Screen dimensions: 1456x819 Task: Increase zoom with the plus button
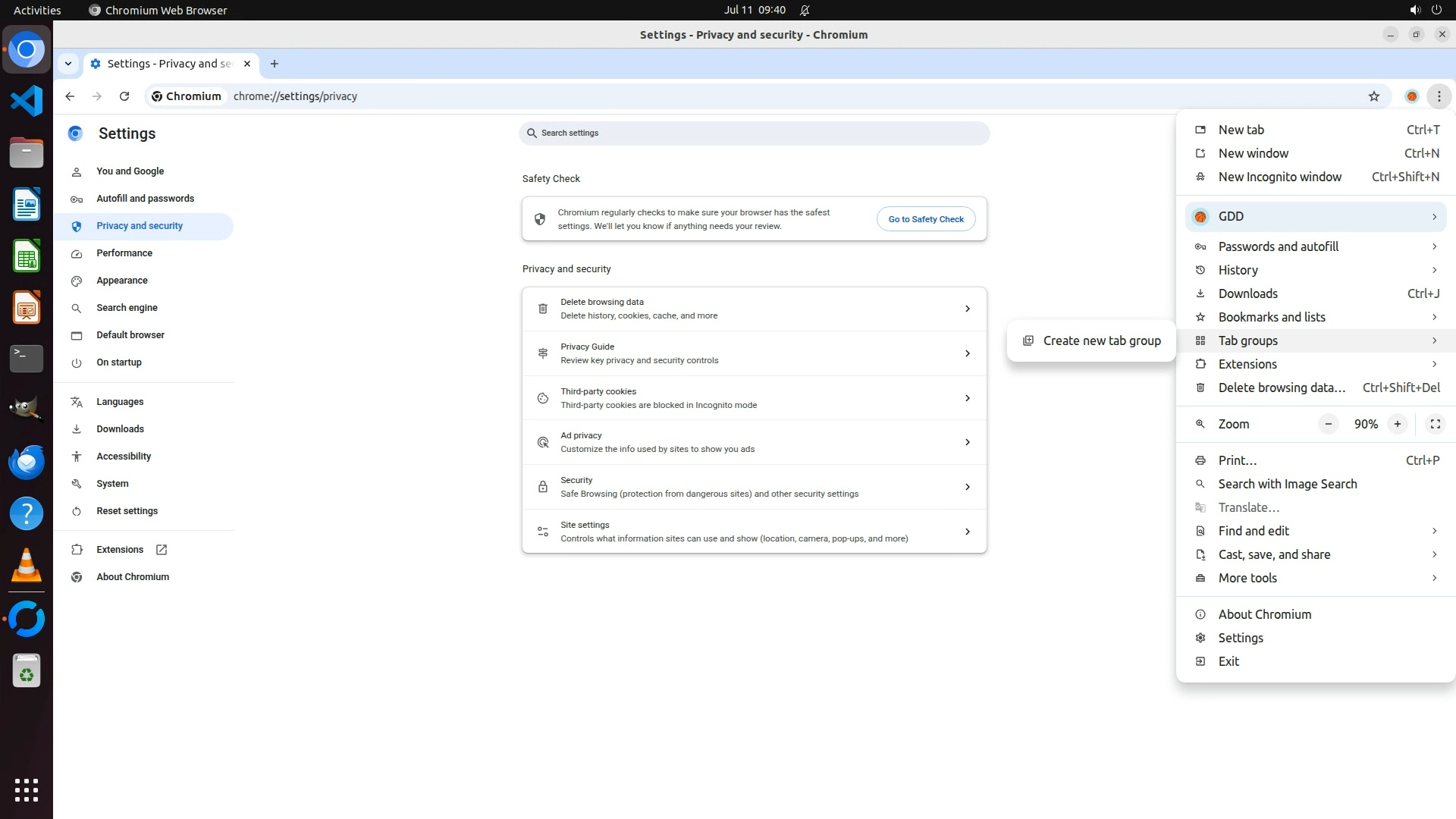click(1397, 424)
